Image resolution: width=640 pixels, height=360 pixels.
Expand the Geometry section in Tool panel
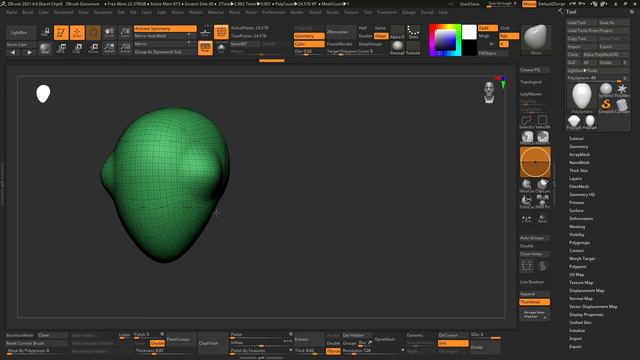coord(579,147)
